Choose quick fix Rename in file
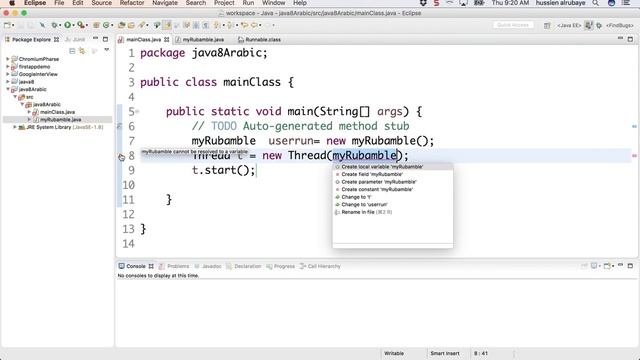This screenshot has width=640, height=360. [x=393, y=212]
